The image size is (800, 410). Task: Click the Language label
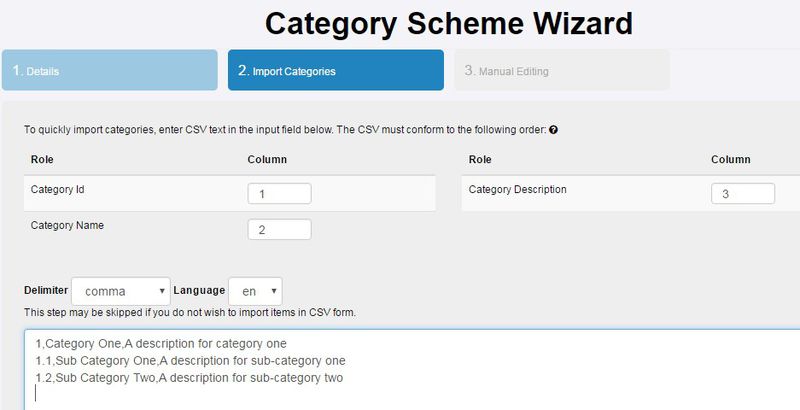click(x=199, y=291)
